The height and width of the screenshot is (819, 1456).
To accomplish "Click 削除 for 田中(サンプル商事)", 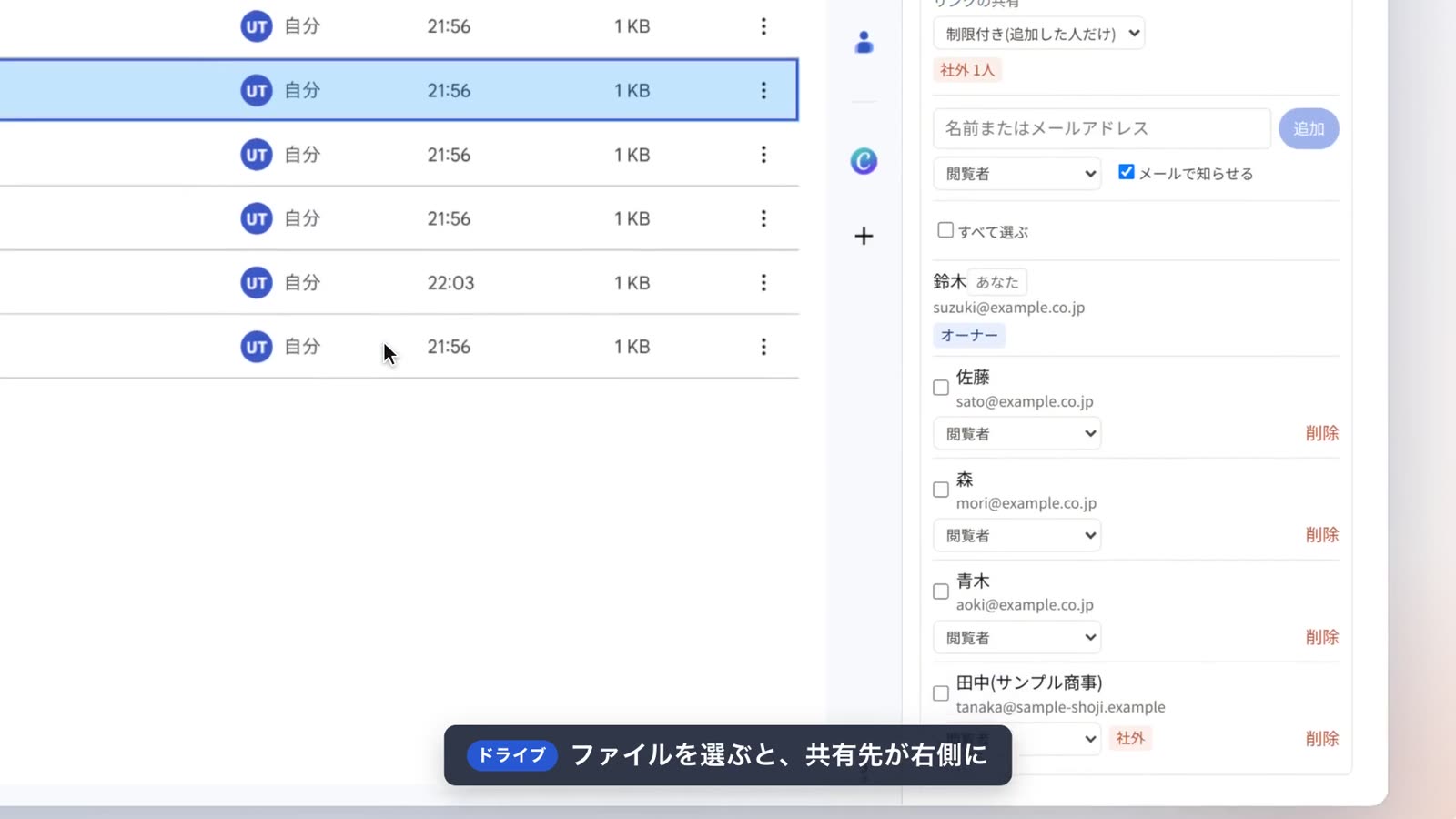I will point(1322,739).
